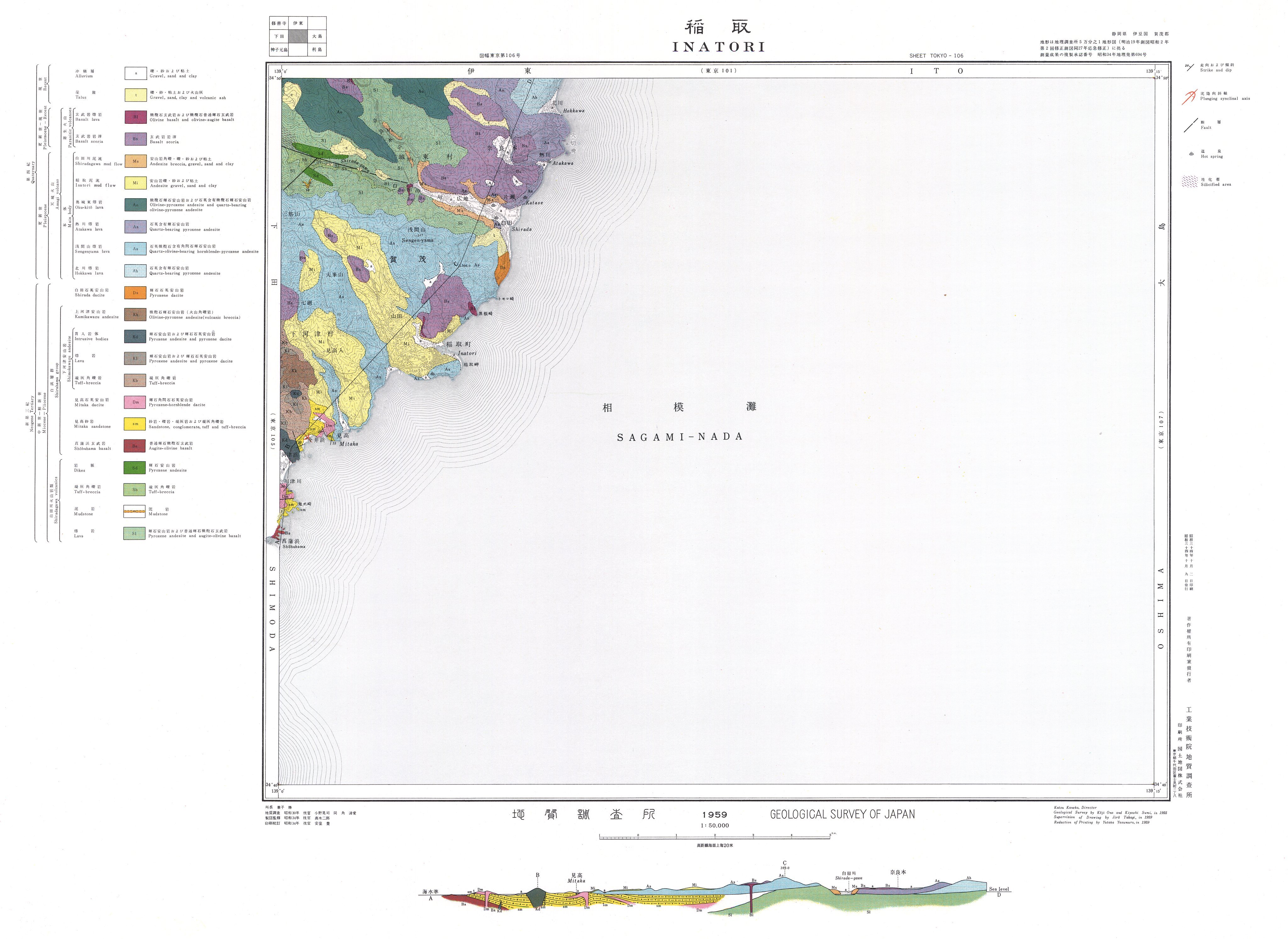
Task: Click the GEOLOGICAL SURVEY OF JAPAN text
Action: click(842, 814)
